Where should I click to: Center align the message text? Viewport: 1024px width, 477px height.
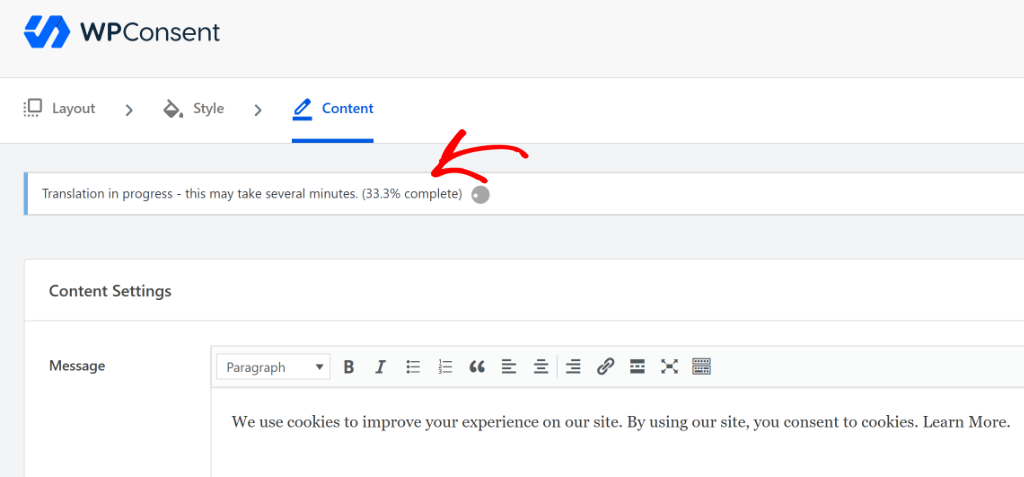tap(541, 367)
